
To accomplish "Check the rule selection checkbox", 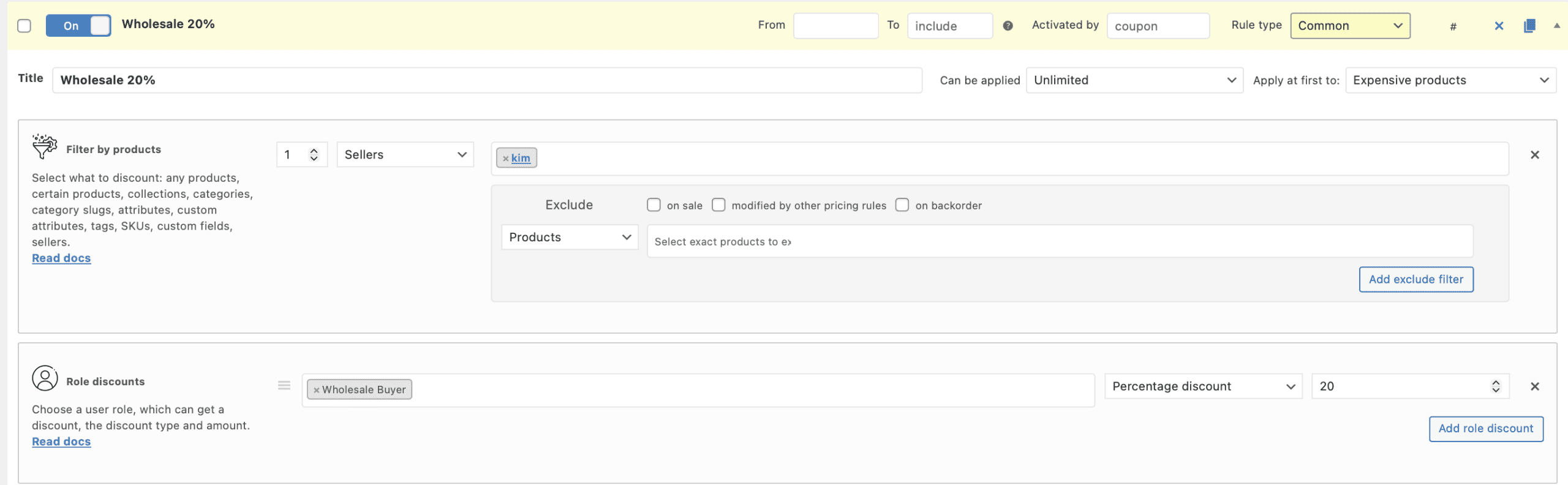I will [x=24, y=26].
